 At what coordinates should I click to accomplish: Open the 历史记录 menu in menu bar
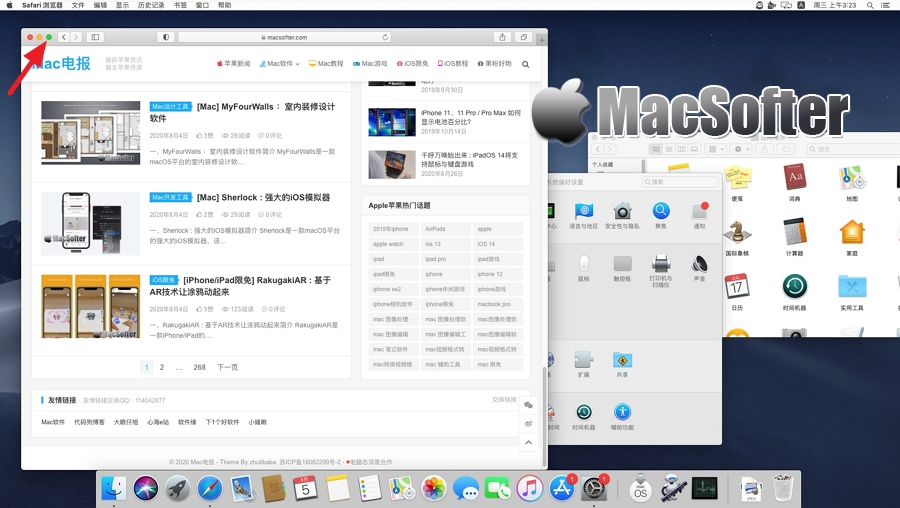coord(151,5)
